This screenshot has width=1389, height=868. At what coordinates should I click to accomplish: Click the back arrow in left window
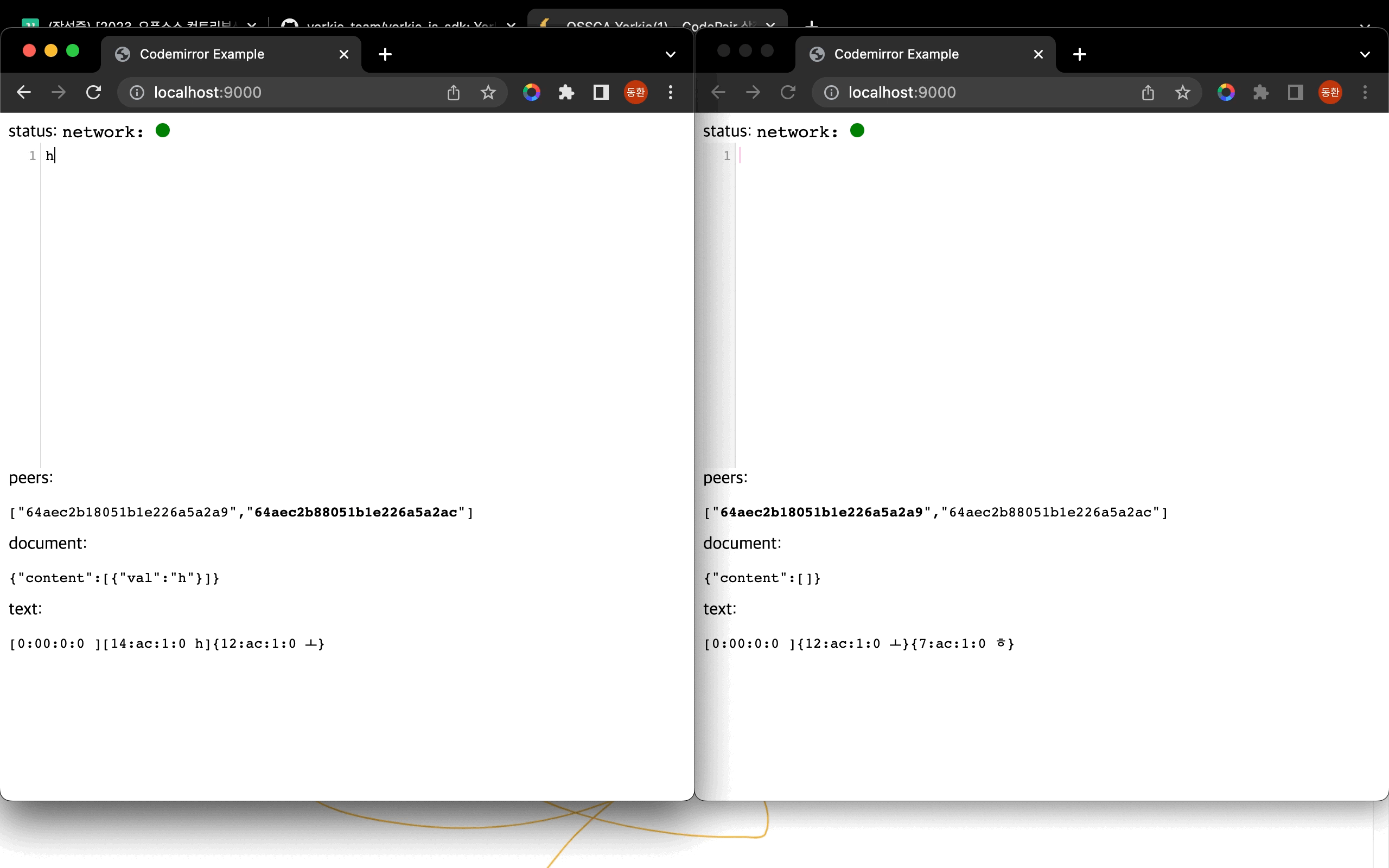[23, 92]
